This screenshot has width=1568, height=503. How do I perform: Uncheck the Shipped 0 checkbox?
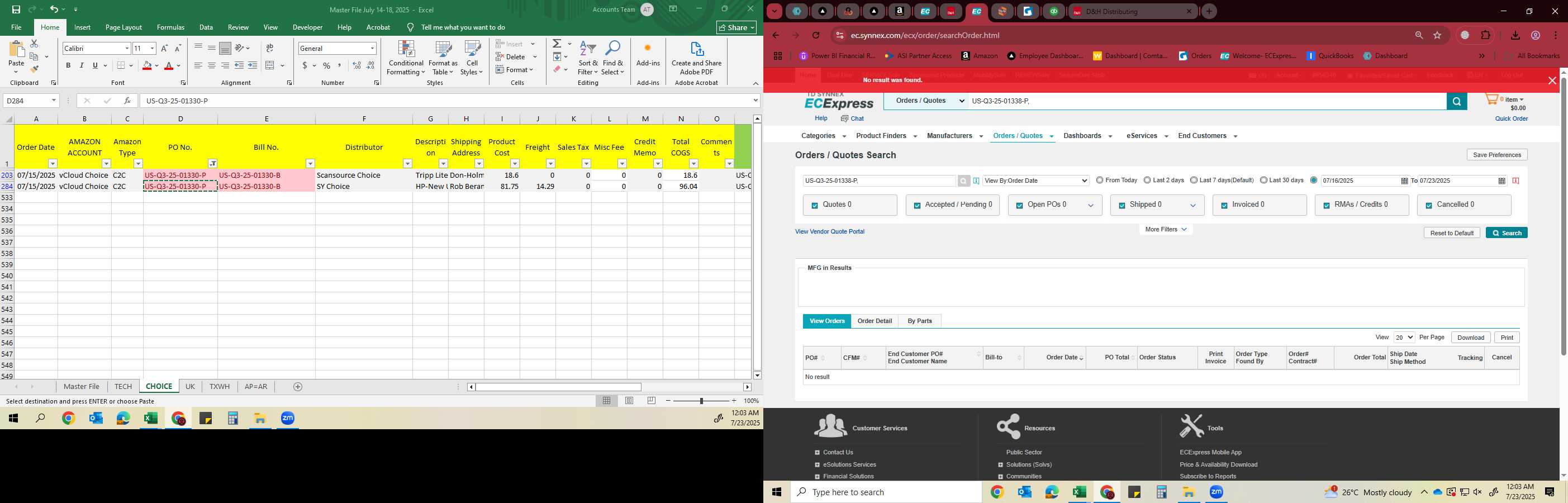click(x=1121, y=206)
